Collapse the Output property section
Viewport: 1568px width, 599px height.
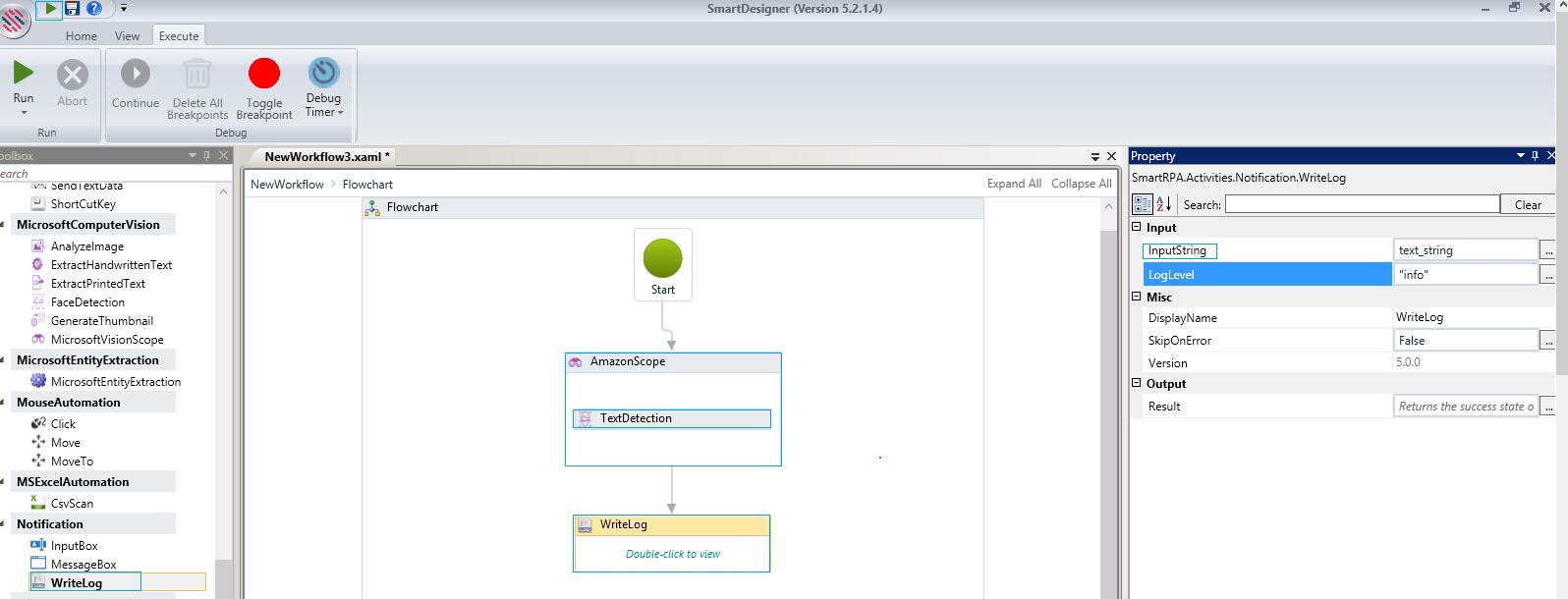click(x=1137, y=384)
